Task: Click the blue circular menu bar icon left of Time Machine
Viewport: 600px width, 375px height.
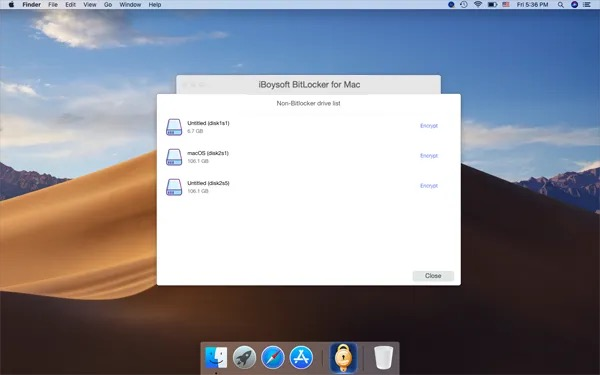Action: pyautogui.click(x=451, y=5)
